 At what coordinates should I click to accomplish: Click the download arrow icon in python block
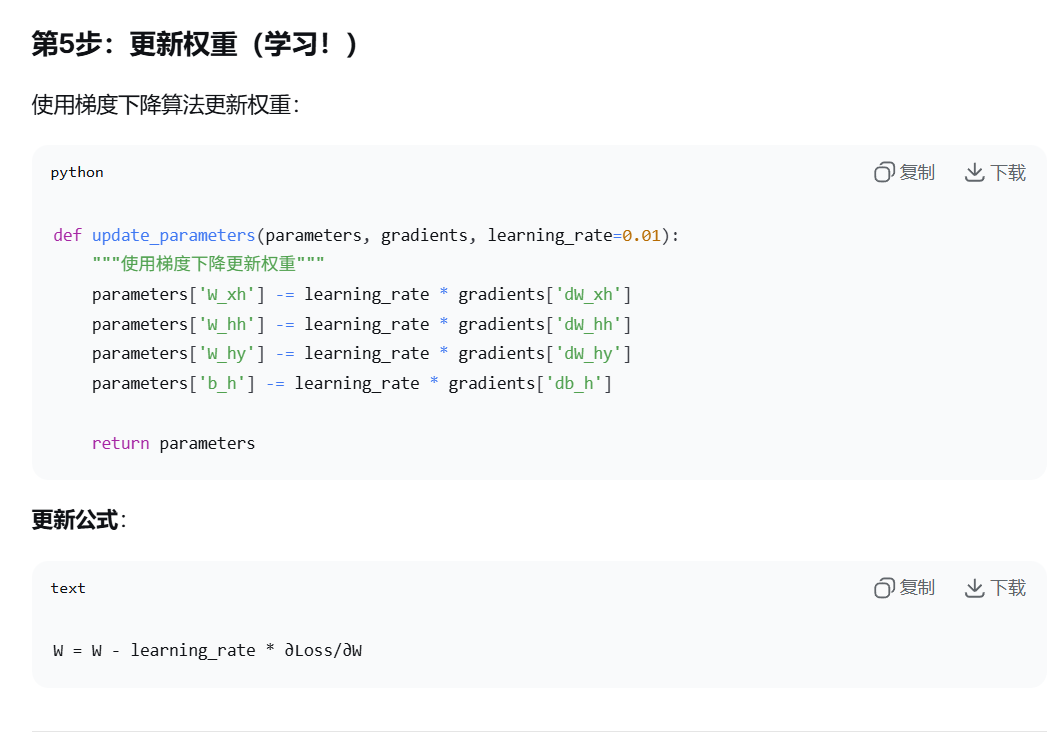click(974, 172)
